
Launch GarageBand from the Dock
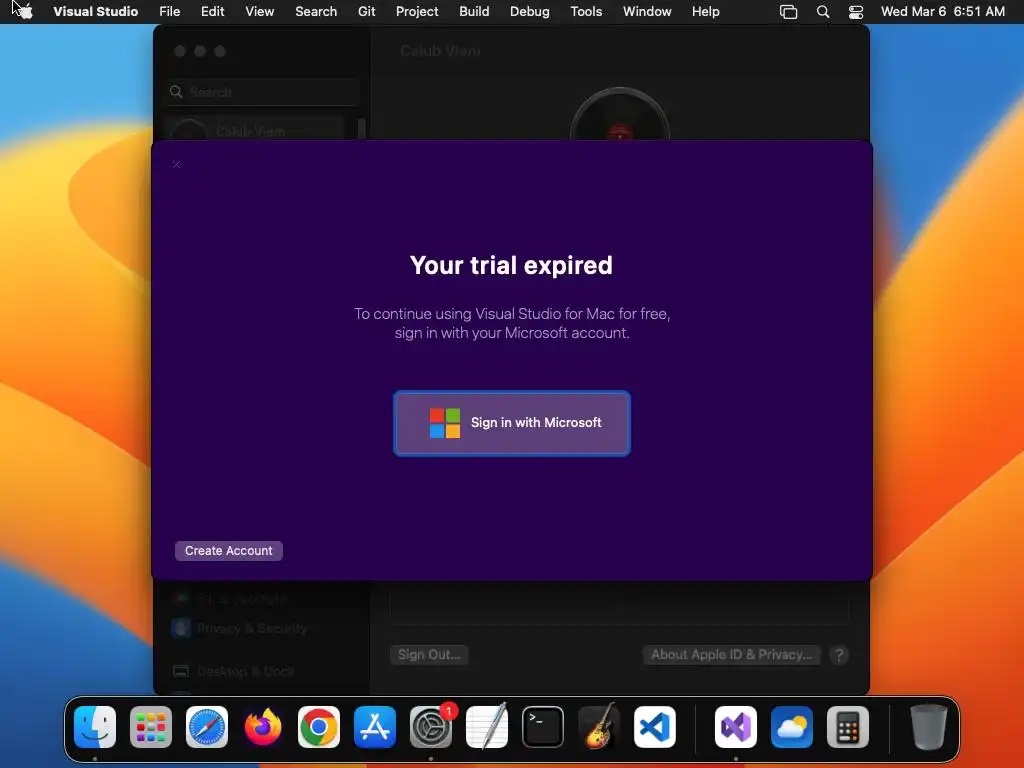pyautogui.click(x=599, y=727)
